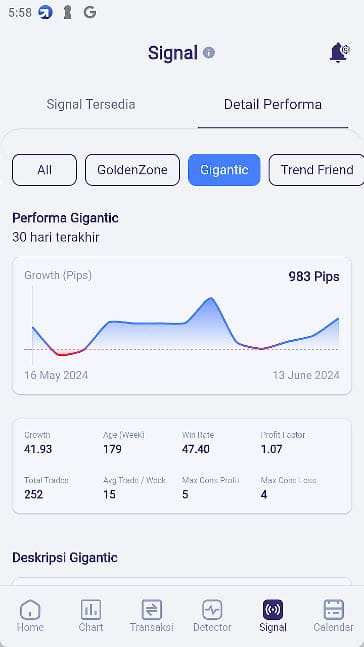Screen dimensions: 364x647
Task: Tap the info icon beside Signal title
Action: point(209,52)
